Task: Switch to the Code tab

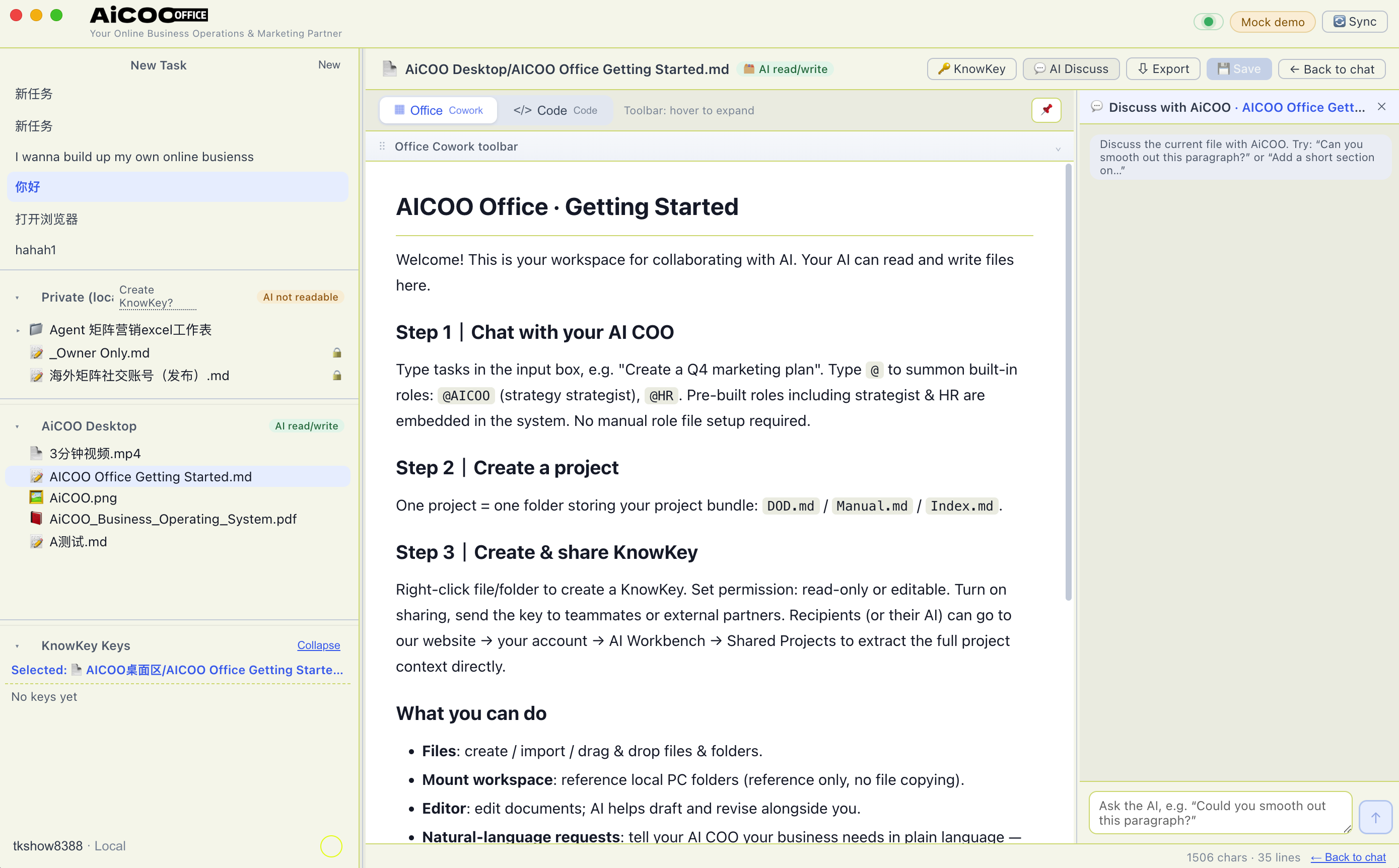Action: tap(554, 110)
